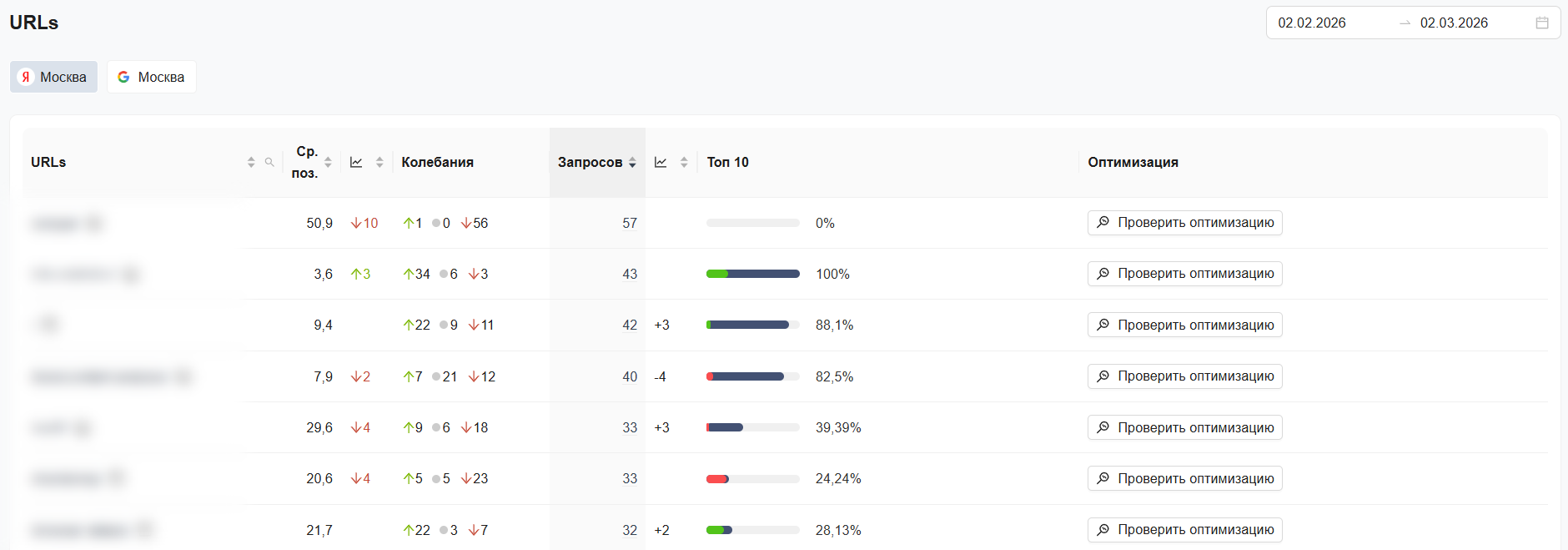Click red down arrow beside 50,9 position
Viewport: 1568px width, 550px height.
(x=357, y=223)
